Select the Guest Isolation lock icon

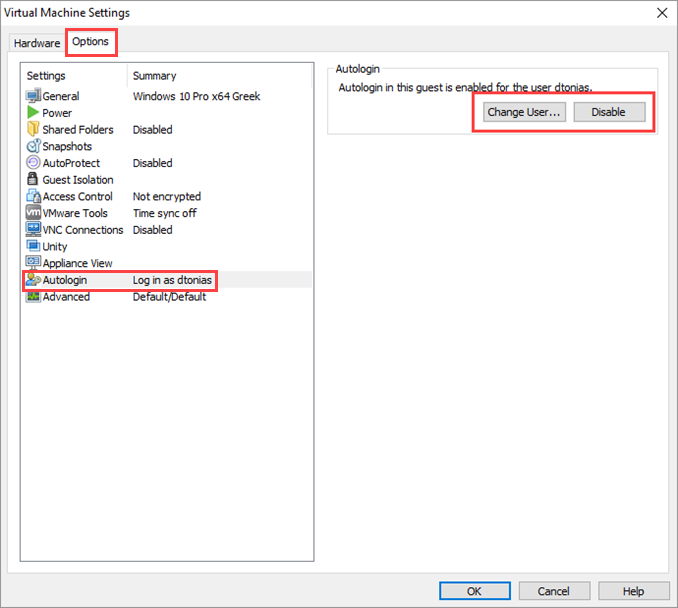coord(33,180)
